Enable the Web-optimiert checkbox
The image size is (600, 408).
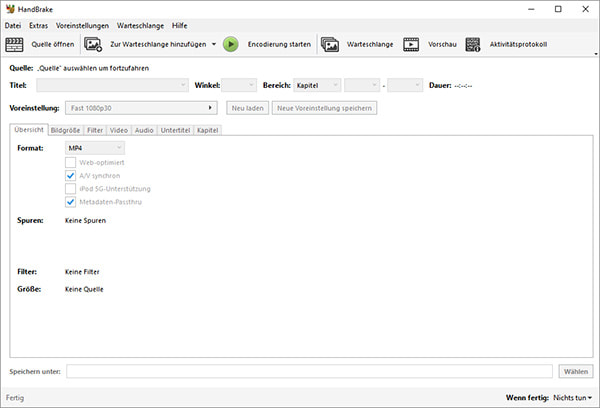pos(70,163)
